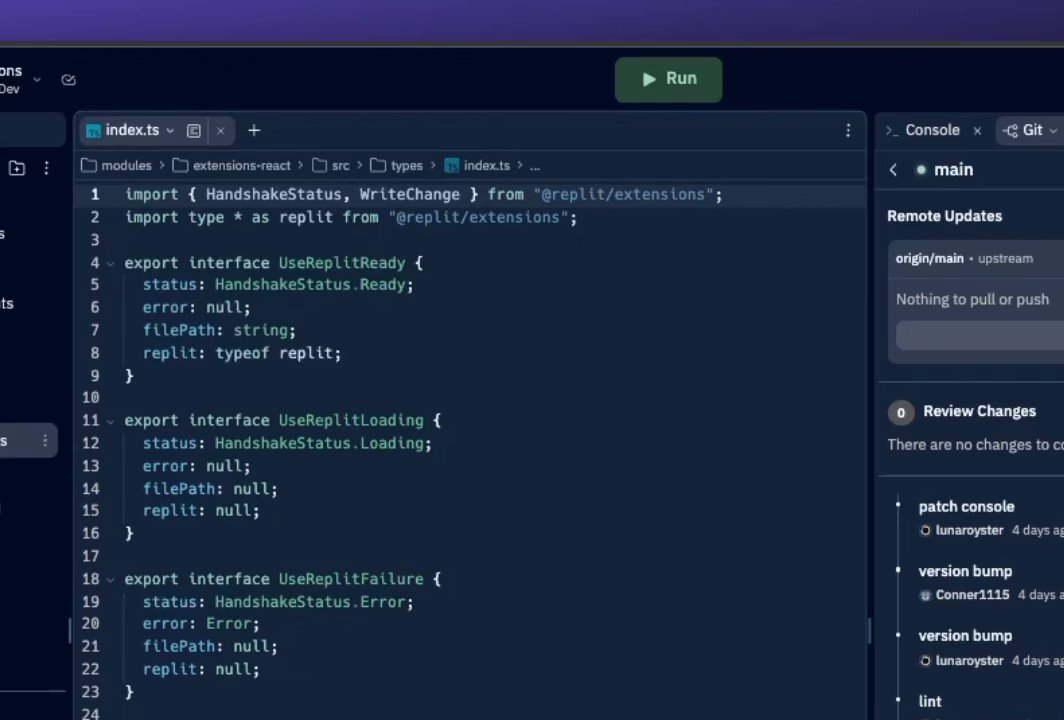Click the pull/push button under origin/main
Image resolution: width=1064 pixels, height=720 pixels.
pos(980,336)
